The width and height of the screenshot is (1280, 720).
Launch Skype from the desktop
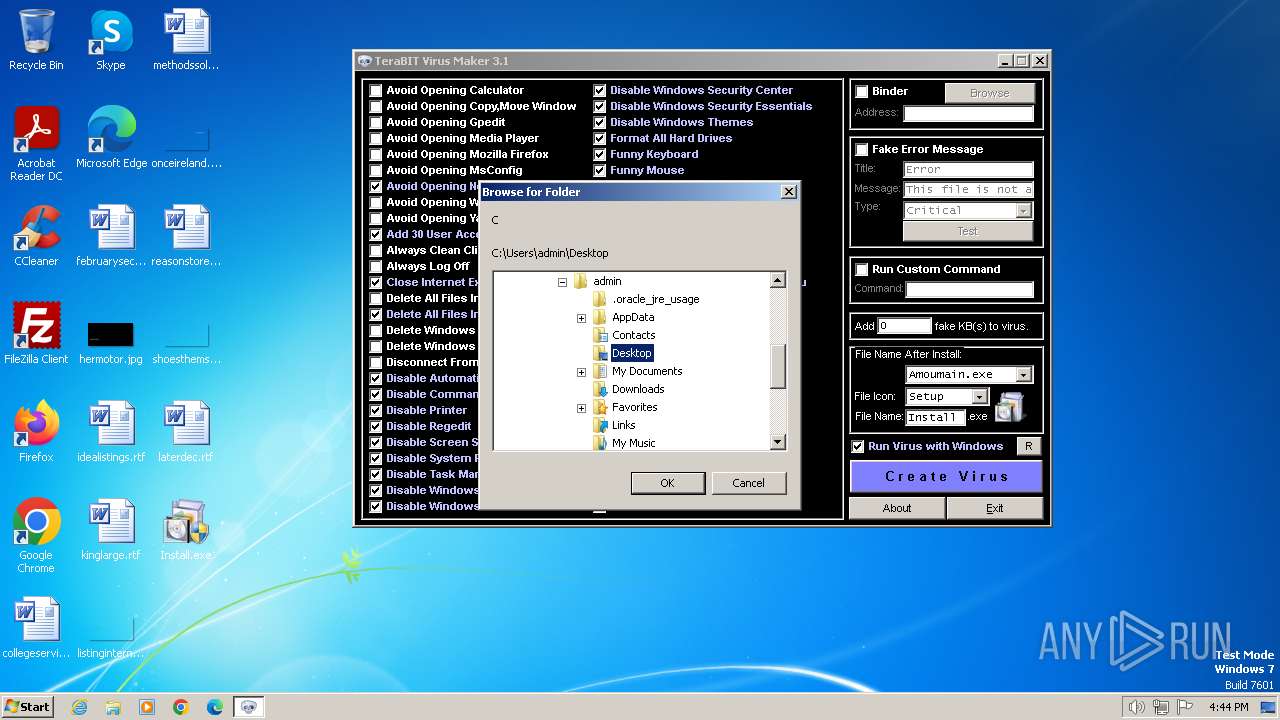click(x=110, y=40)
